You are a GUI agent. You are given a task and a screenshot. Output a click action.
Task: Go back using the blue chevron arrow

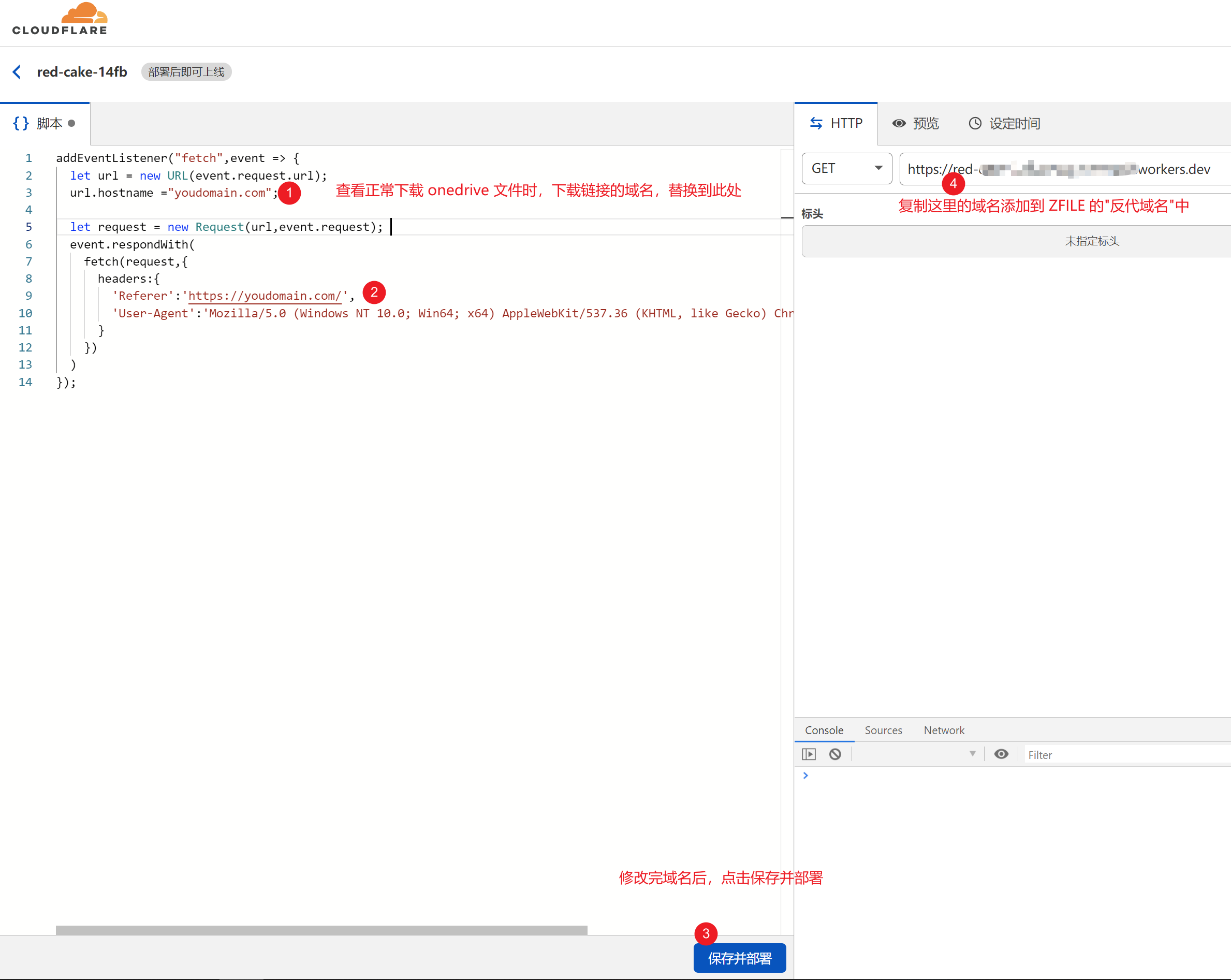point(17,72)
